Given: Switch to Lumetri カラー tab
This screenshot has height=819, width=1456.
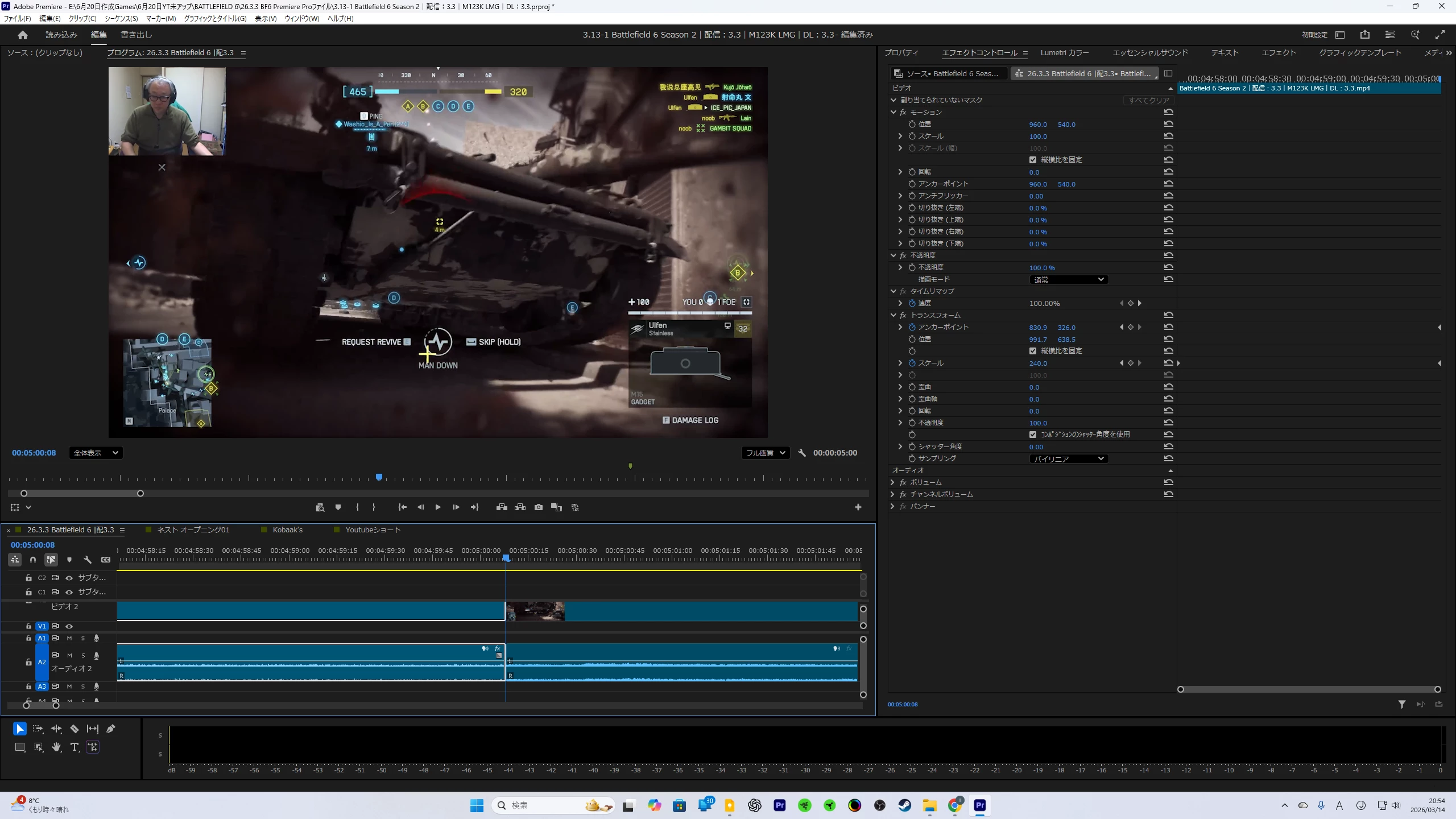Looking at the screenshot, I should click(1064, 52).
